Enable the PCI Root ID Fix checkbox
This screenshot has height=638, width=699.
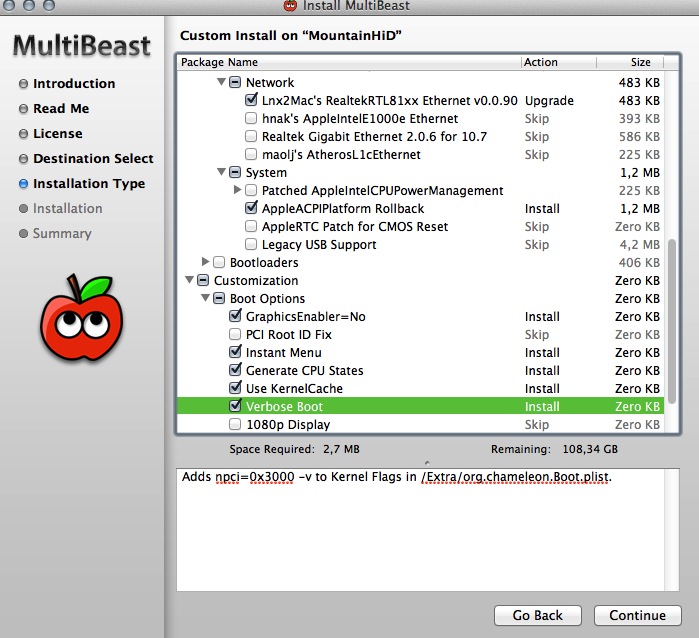click(235, 334)
